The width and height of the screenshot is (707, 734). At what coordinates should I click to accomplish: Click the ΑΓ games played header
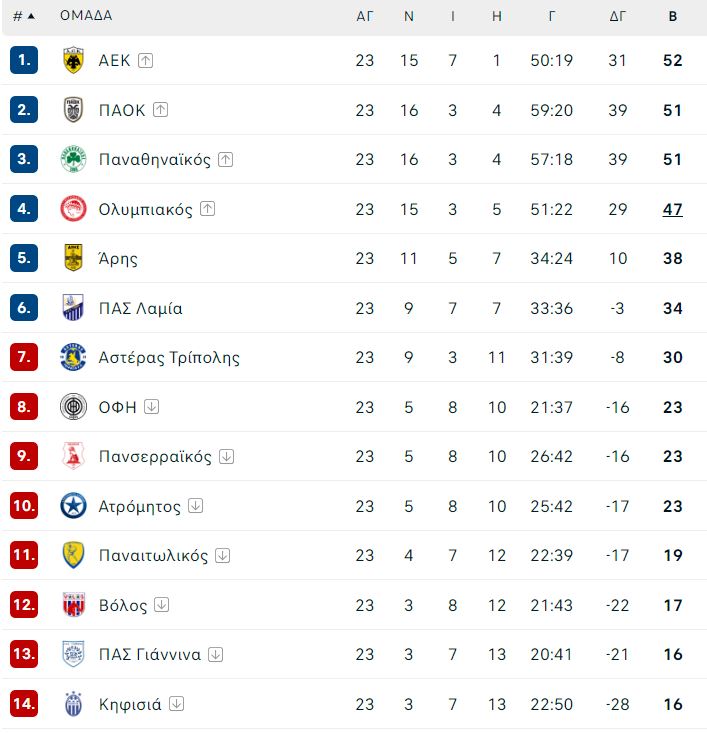[x=365, y=16]
